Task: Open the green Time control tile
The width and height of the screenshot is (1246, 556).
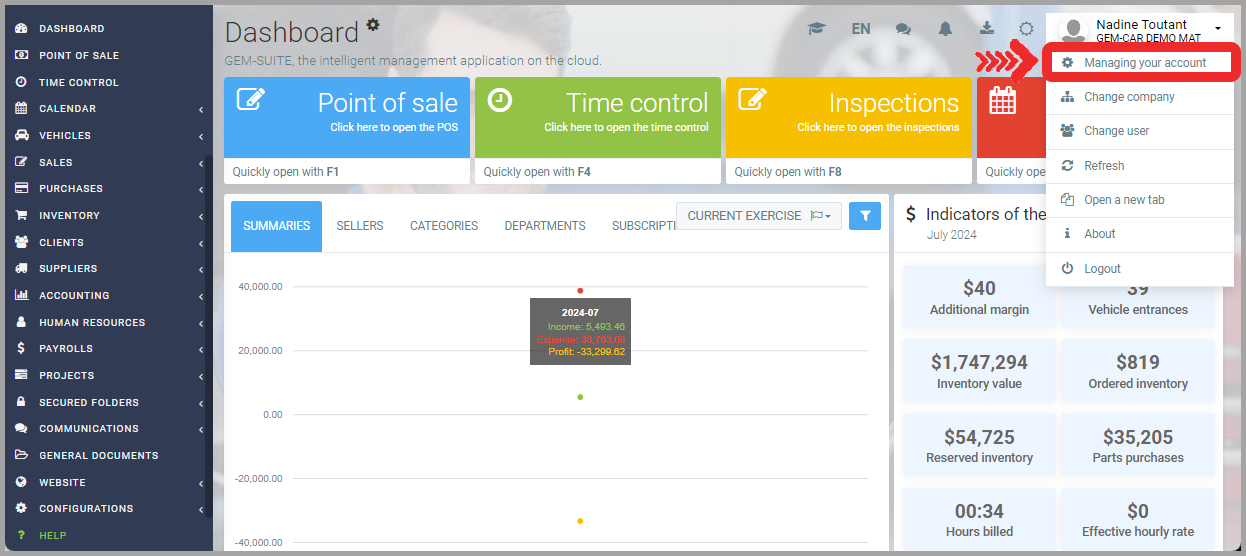Action: click(597, 117)
